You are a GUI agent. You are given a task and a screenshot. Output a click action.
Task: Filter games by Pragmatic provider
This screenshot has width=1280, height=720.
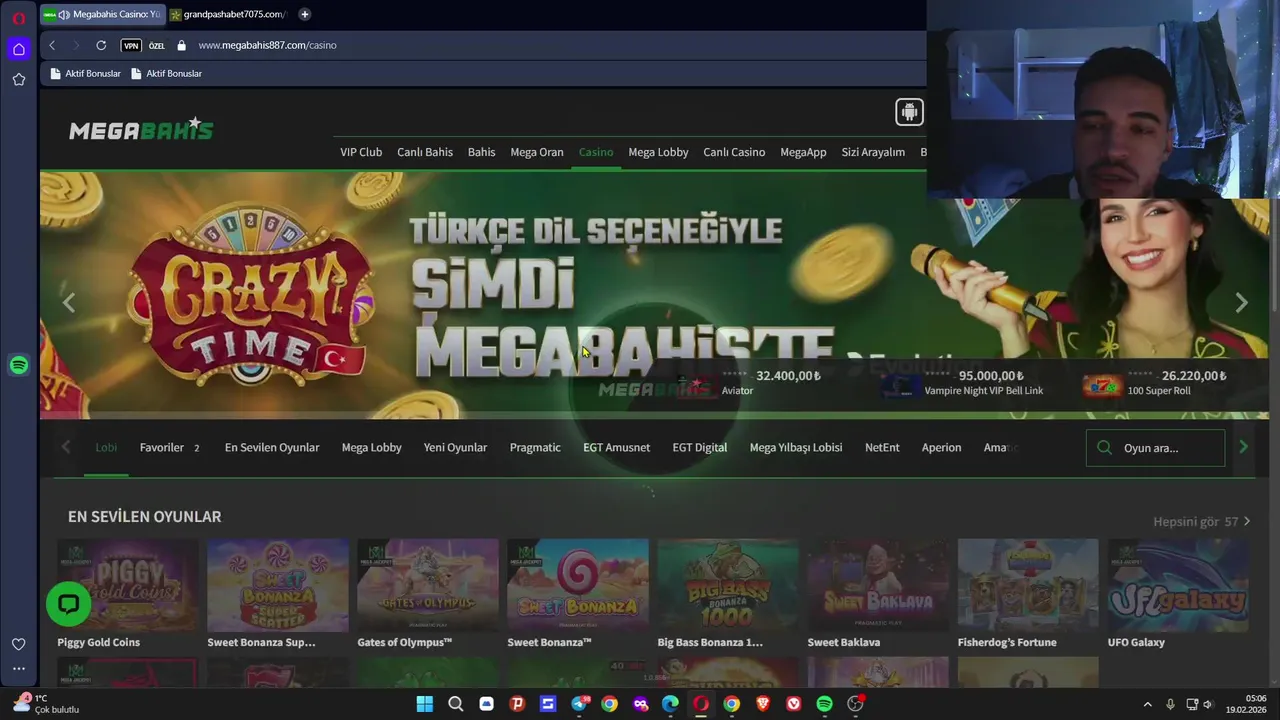pyautogui.click(x=535, y=447)
